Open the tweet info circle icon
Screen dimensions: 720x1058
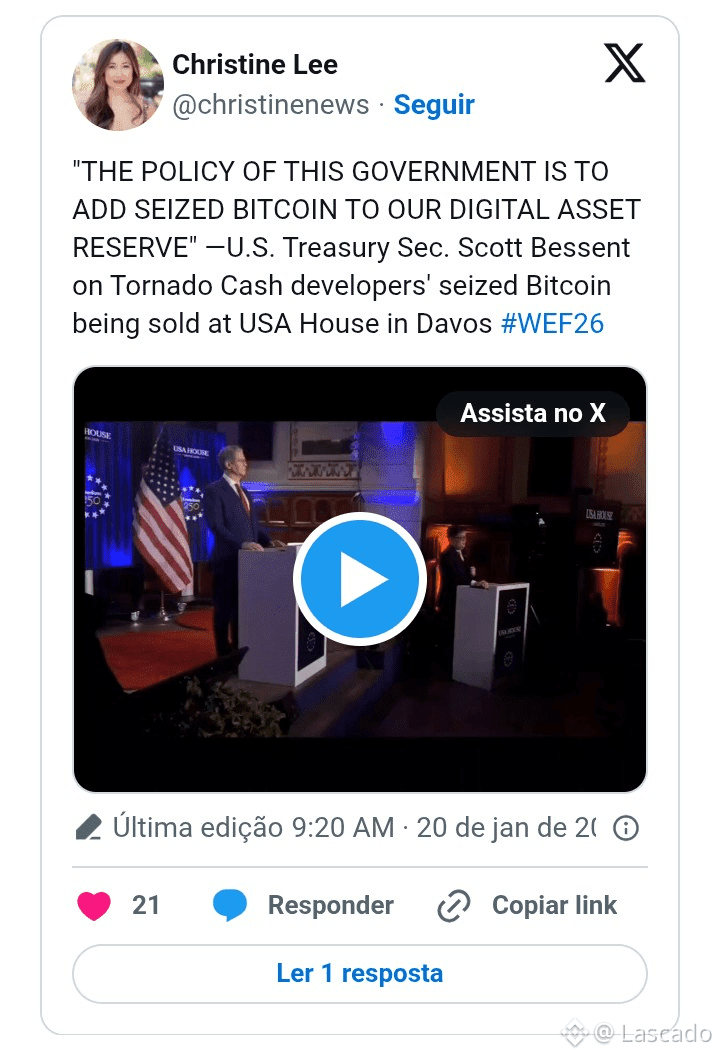point(626,828)
